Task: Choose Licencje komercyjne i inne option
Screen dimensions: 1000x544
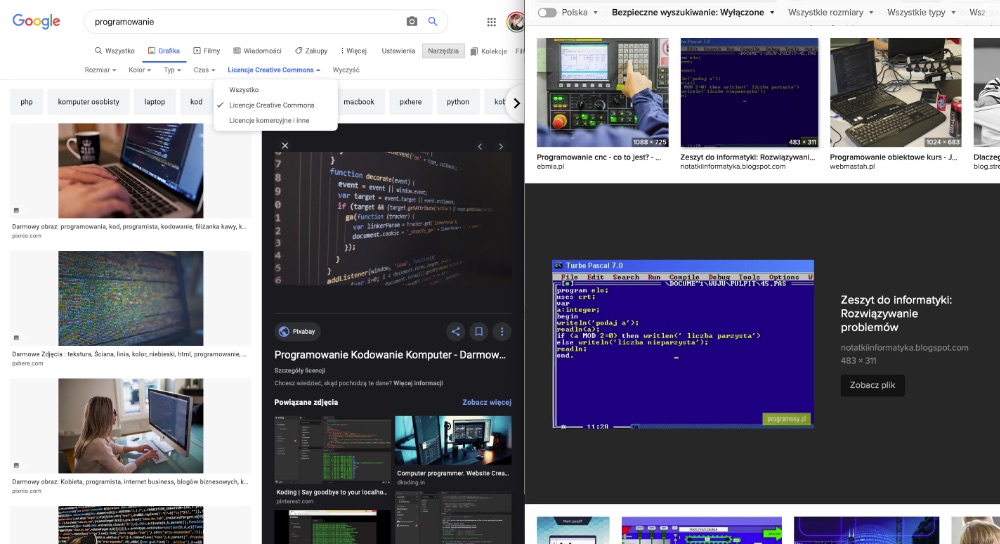Action: 269,120
